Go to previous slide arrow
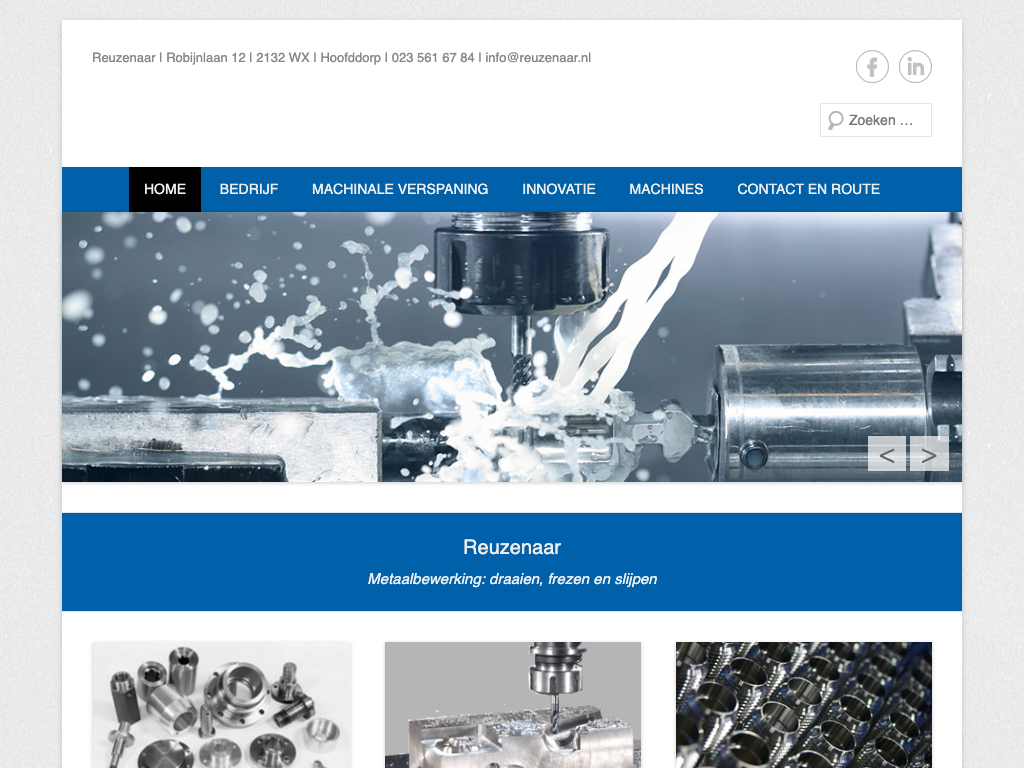1024x768 pixels. coord(886,455)
